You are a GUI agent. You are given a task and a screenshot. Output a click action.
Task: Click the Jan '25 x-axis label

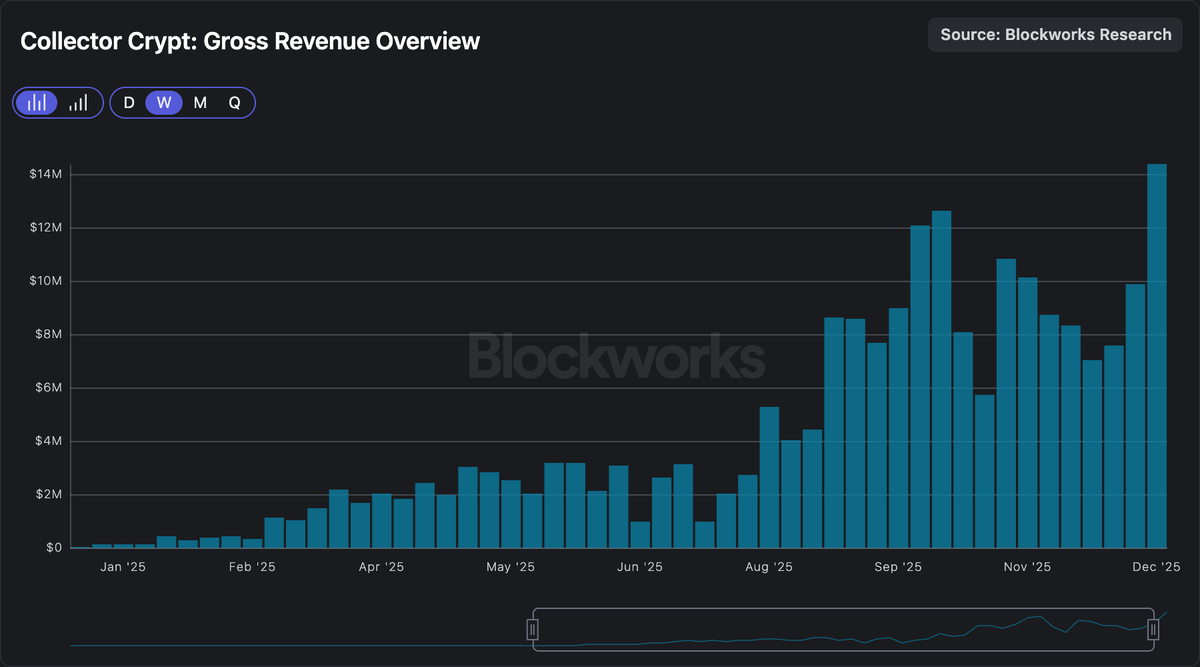124,567
